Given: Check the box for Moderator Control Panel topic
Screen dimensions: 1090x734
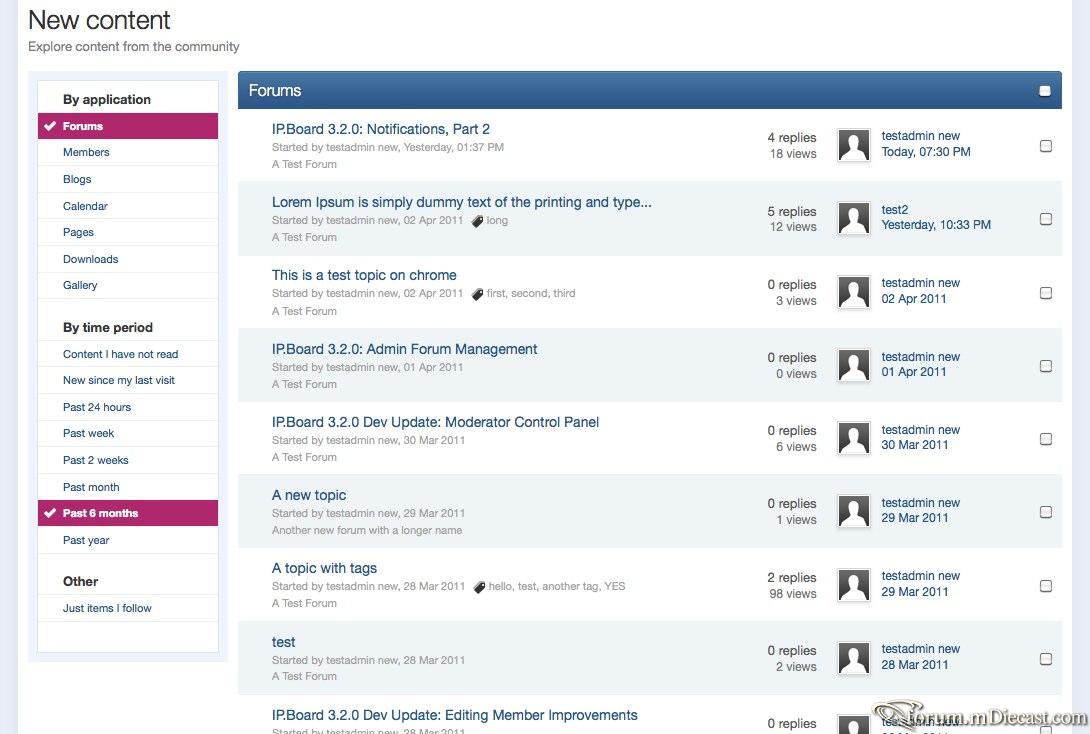Looking at the screenshot, I should tap(1046, 439).
